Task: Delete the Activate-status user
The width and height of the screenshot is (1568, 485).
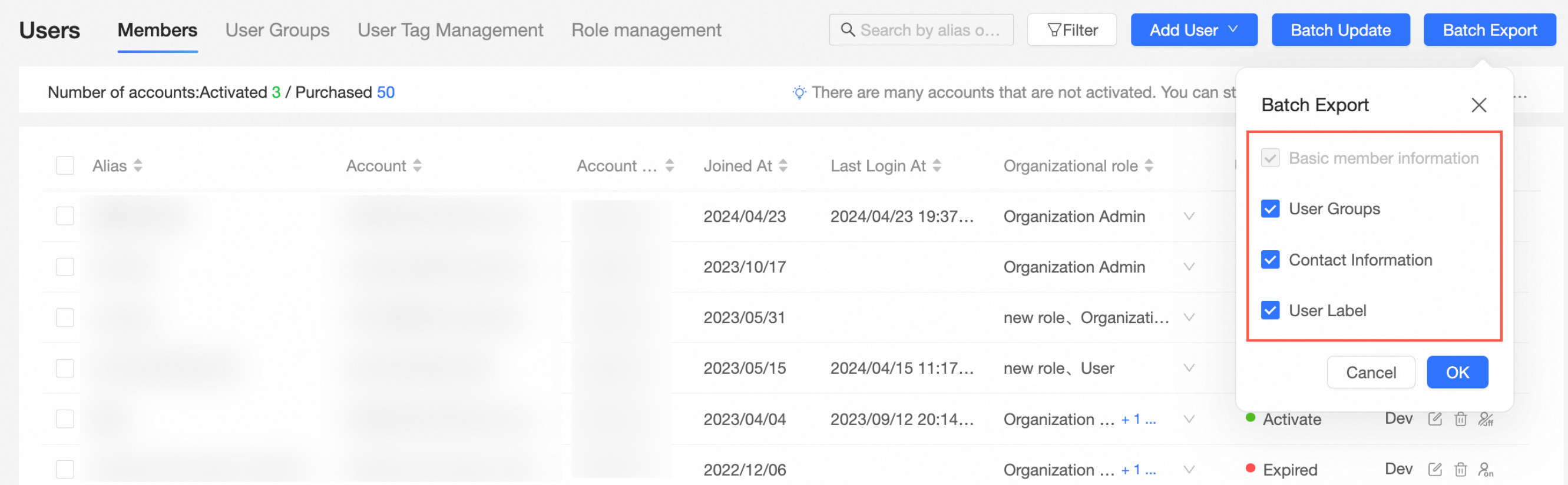Action: click(1460, 418)
